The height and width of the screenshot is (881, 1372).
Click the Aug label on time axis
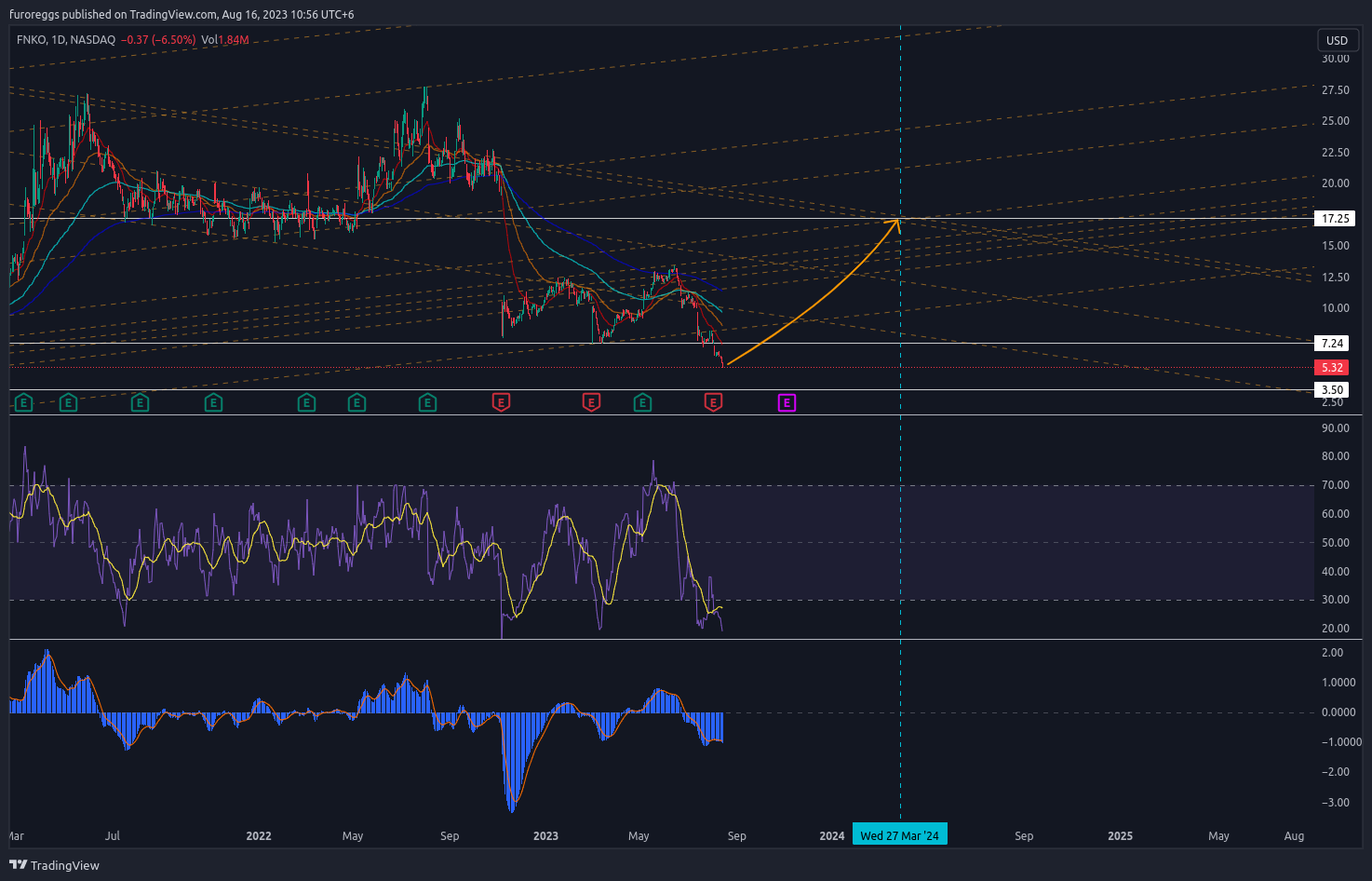(1294, 835)
